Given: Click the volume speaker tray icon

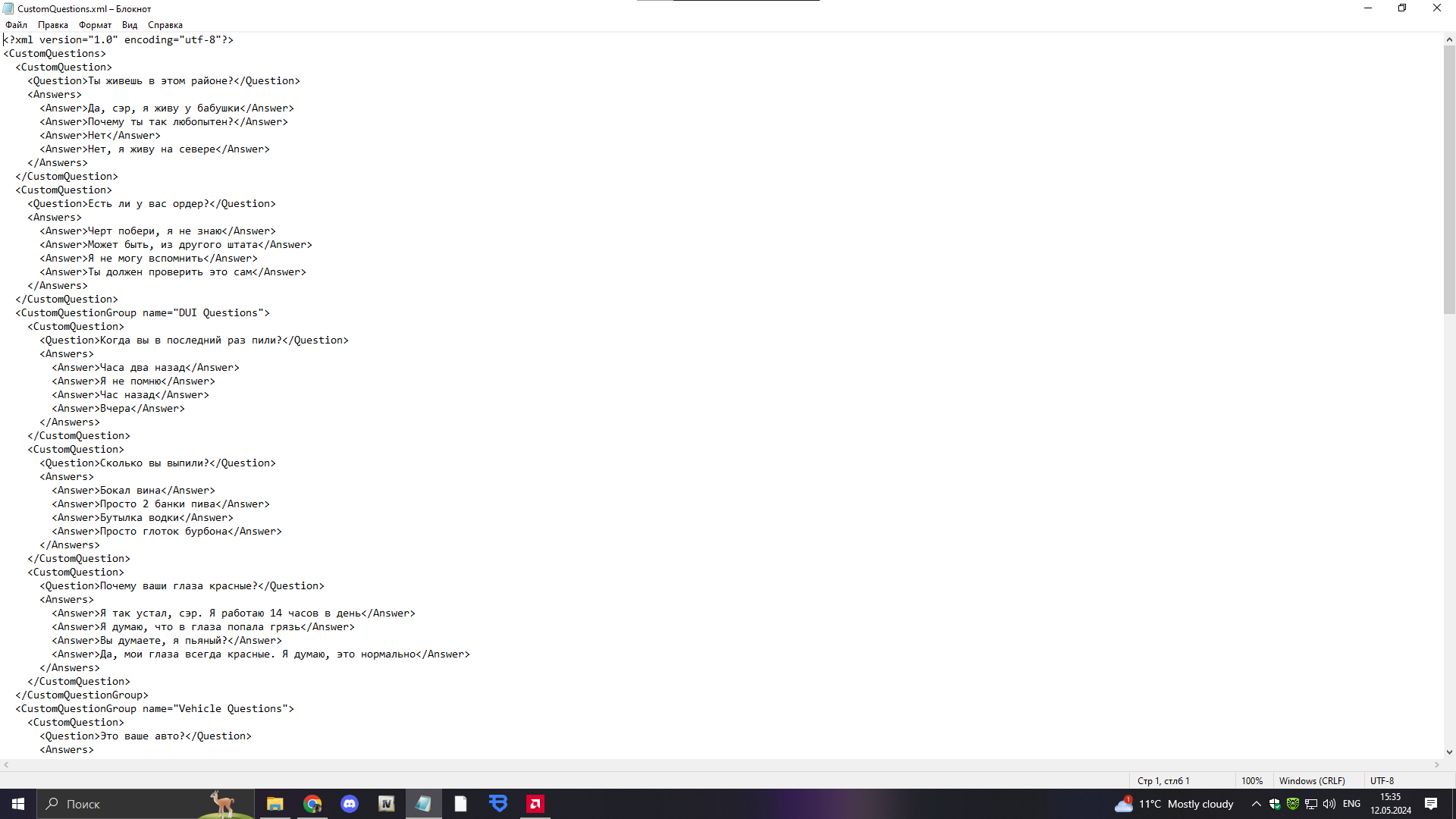Looking at the screenshot, I should click(1329, 804).
